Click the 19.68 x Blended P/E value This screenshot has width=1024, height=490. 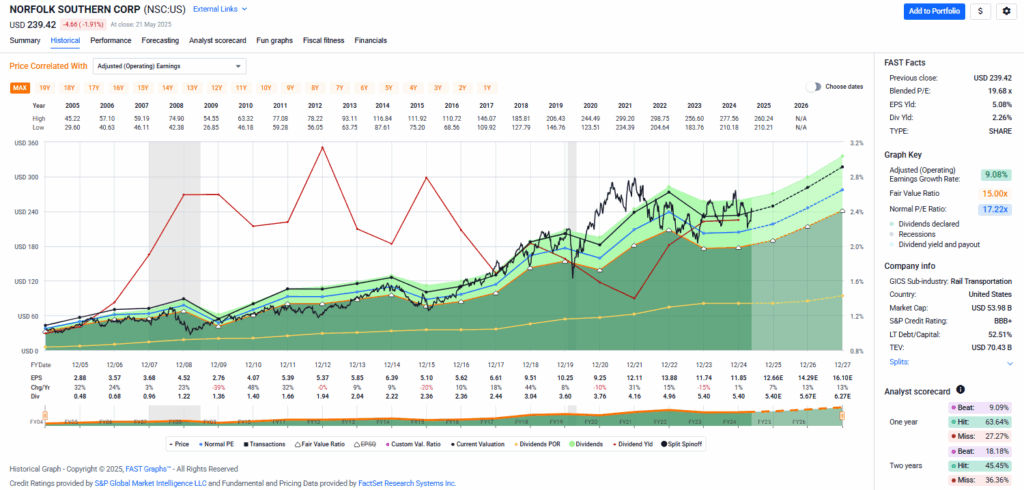pos(998,91)
